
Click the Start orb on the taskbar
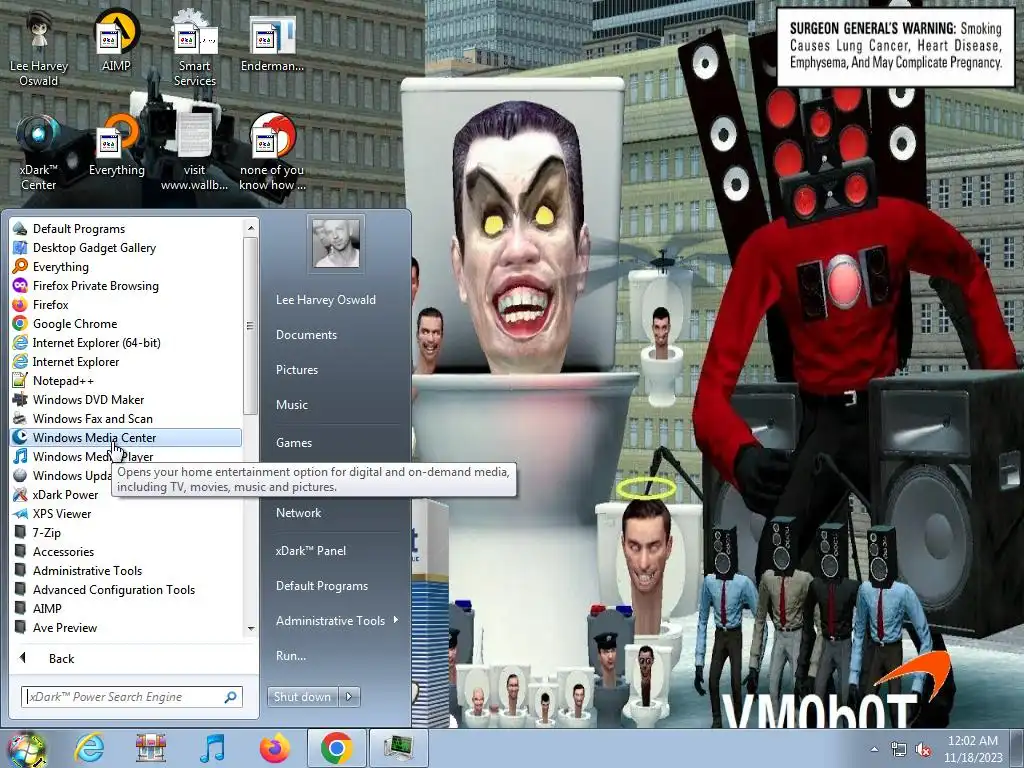[x=26, y=748]
